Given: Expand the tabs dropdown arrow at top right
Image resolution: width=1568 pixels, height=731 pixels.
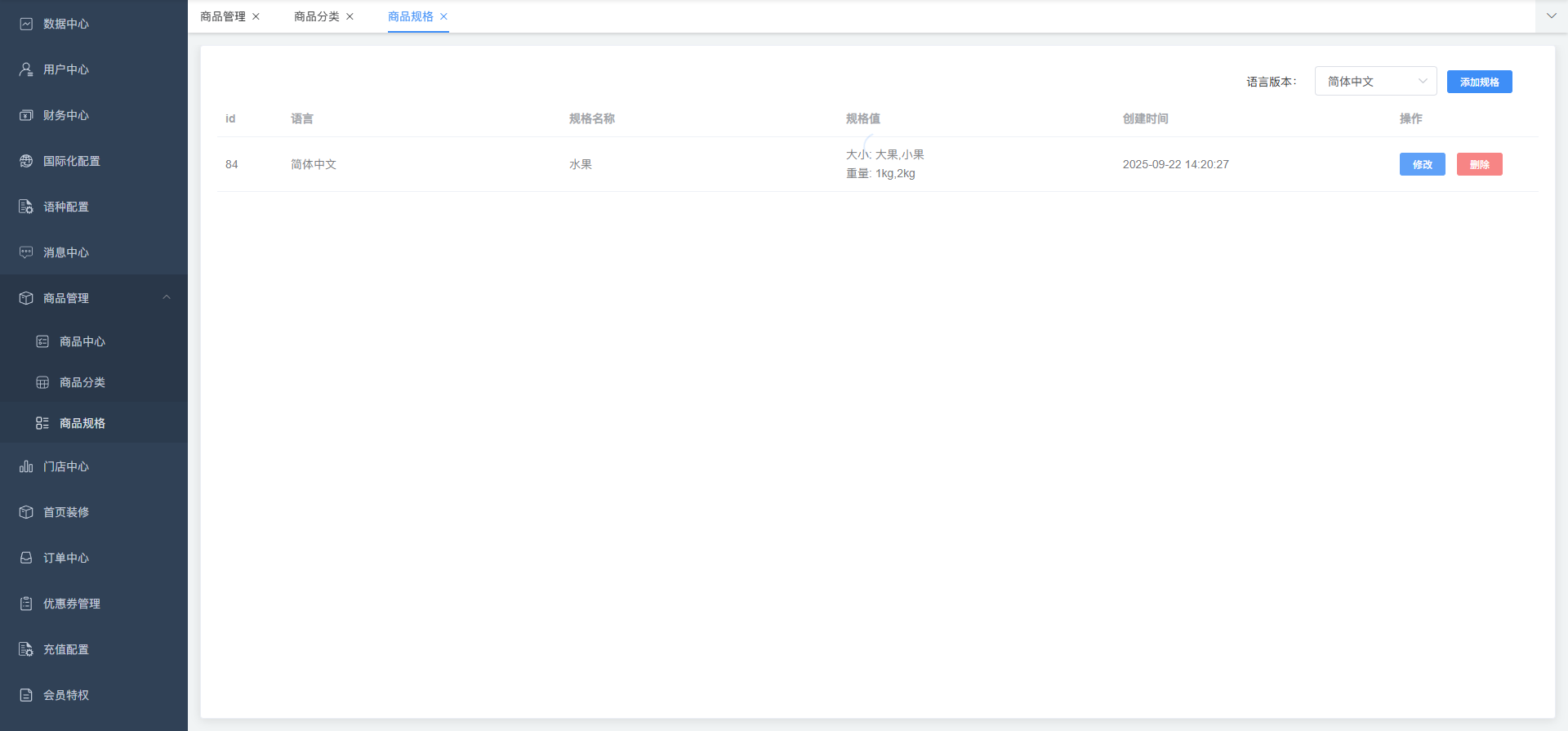Looking at the screenshot, I should pyautogui.click(x=1551, y=16).
